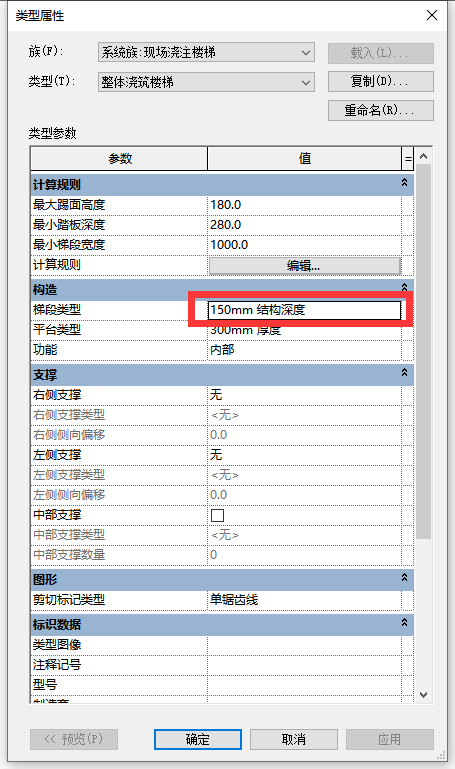Toggle the 中部支撑 checkbox
Screen dimensions: 455x769
pos(217,515)
